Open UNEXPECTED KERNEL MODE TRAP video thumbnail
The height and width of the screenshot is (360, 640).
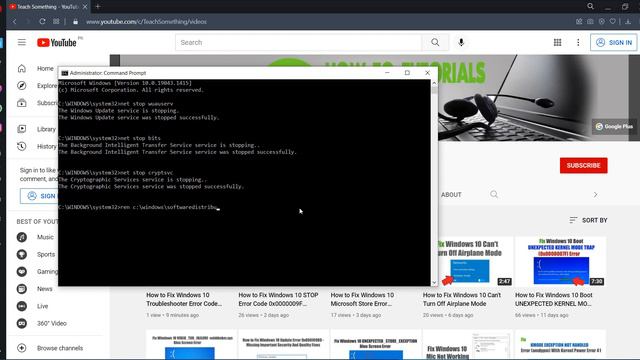[560, 262]
